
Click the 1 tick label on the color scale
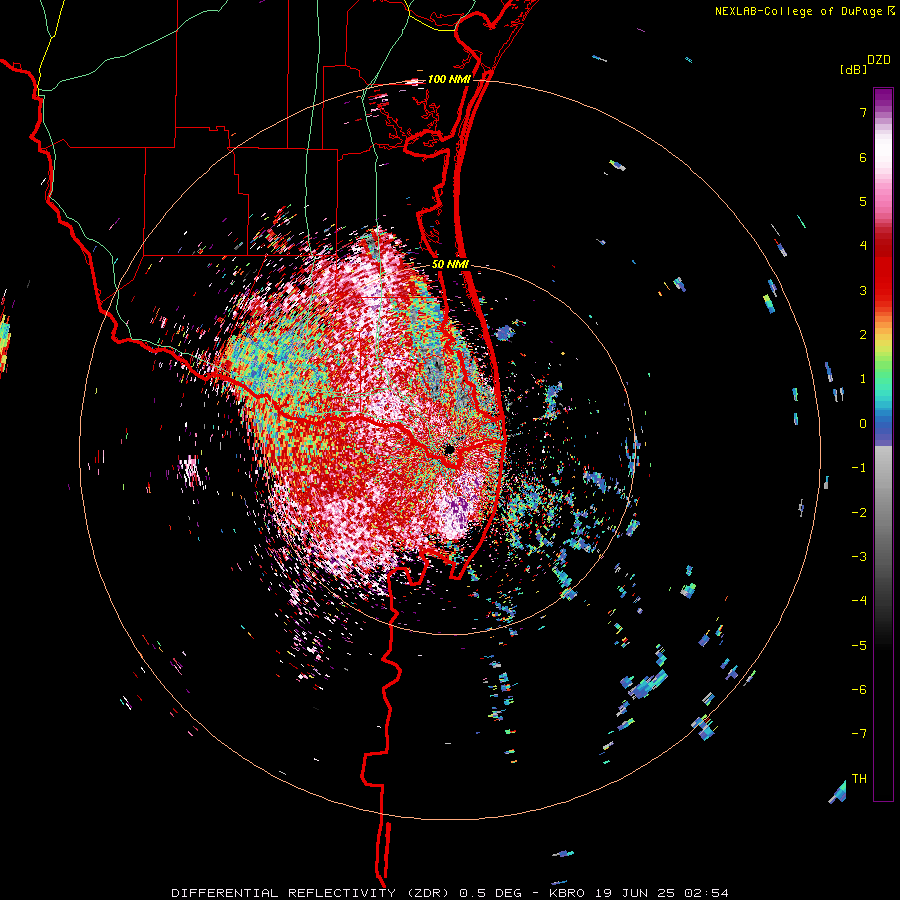pos(863,379)
